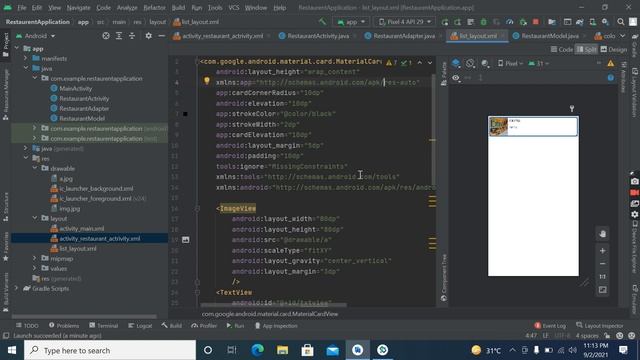The height and width of the screenshot is (360, 640).
Task: Click the design warning triangle icon
Action: pyautogui.click(x=611, y=63)
